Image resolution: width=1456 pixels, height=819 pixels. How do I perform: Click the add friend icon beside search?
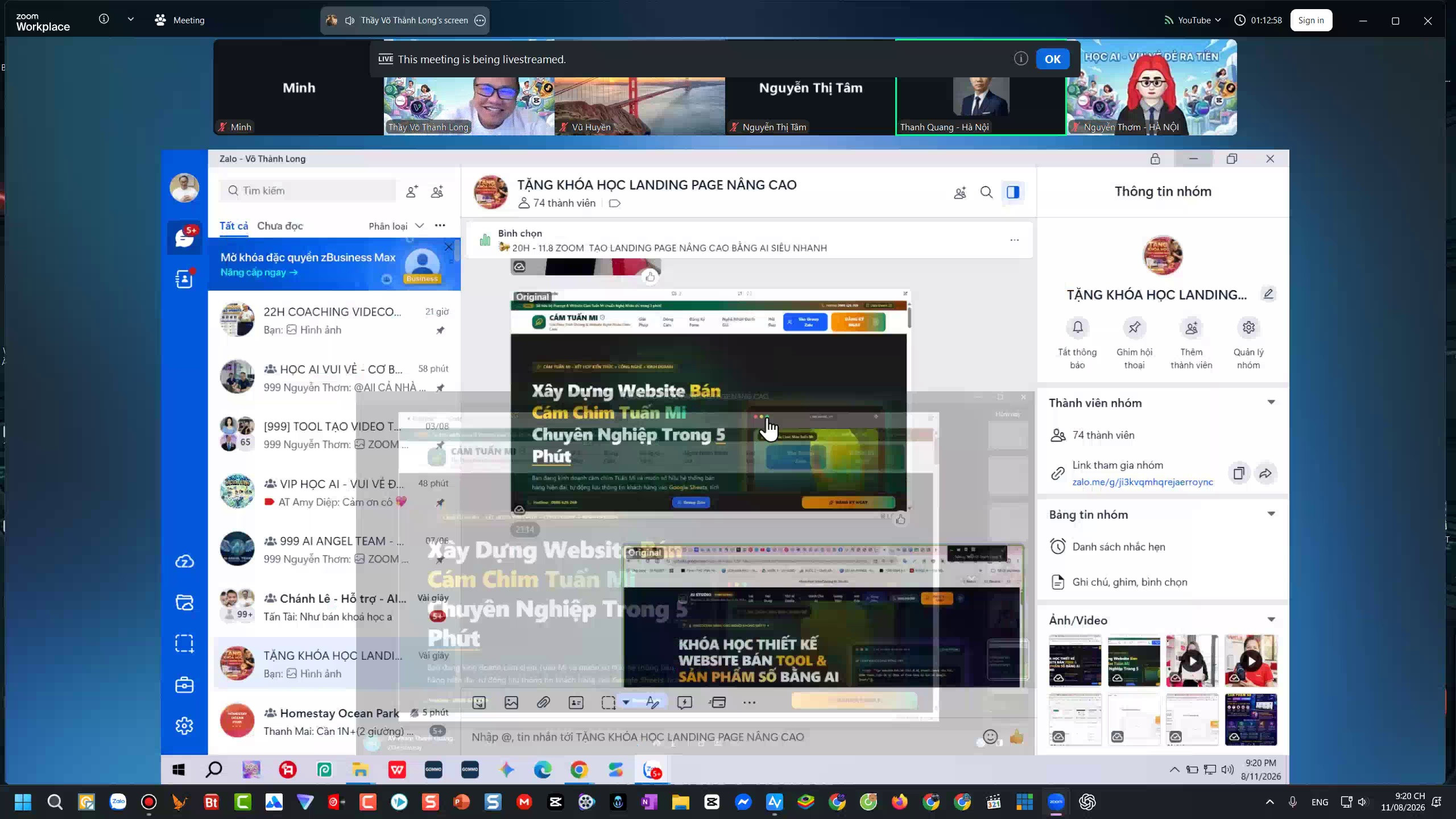[x=412, y=192]
